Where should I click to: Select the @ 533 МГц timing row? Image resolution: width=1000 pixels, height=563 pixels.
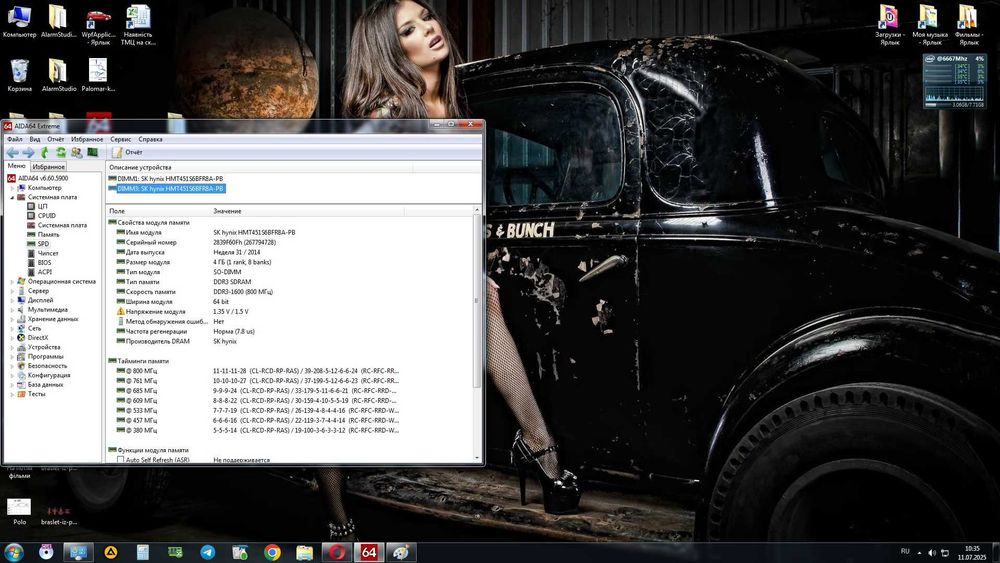(x=258, y=411)
